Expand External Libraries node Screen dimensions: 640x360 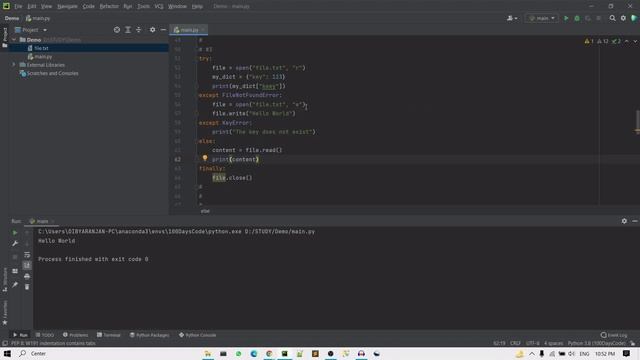[14, 65]
